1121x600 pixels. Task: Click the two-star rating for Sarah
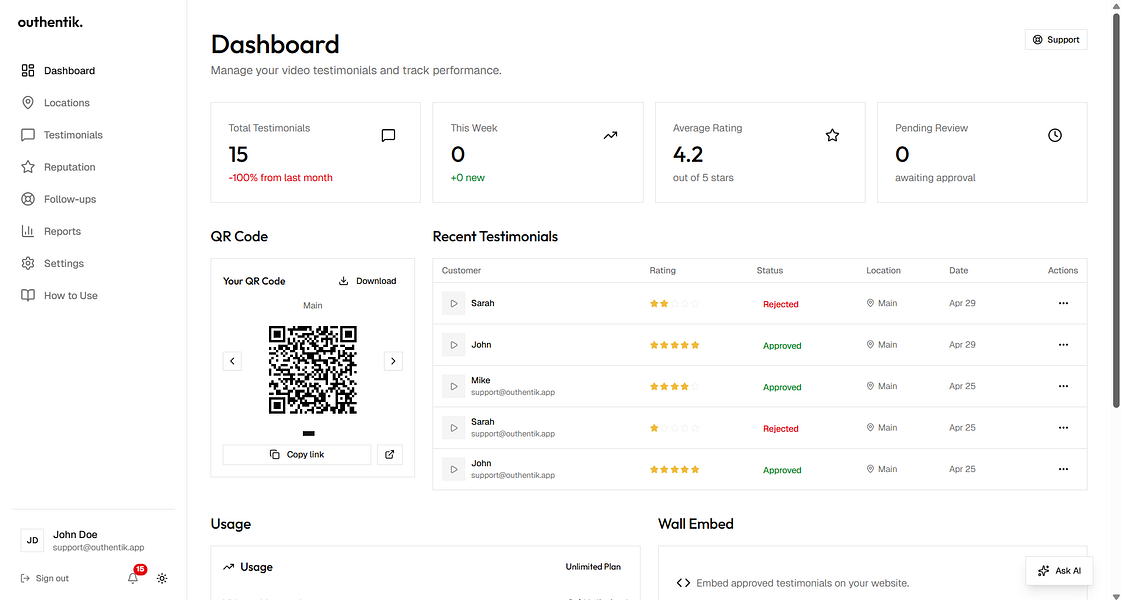point(674,304)
